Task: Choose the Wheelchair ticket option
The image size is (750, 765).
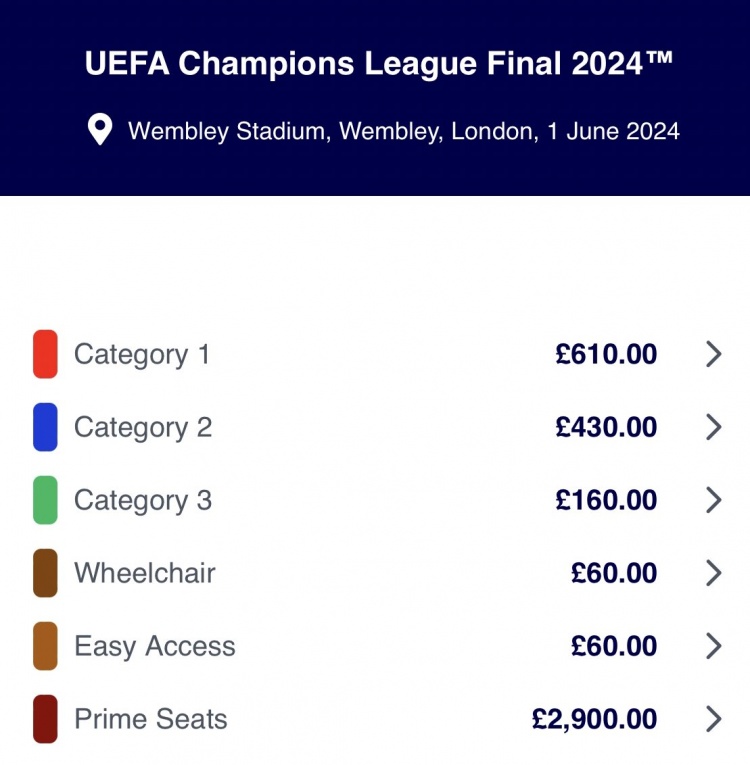Action: (144, 573)
